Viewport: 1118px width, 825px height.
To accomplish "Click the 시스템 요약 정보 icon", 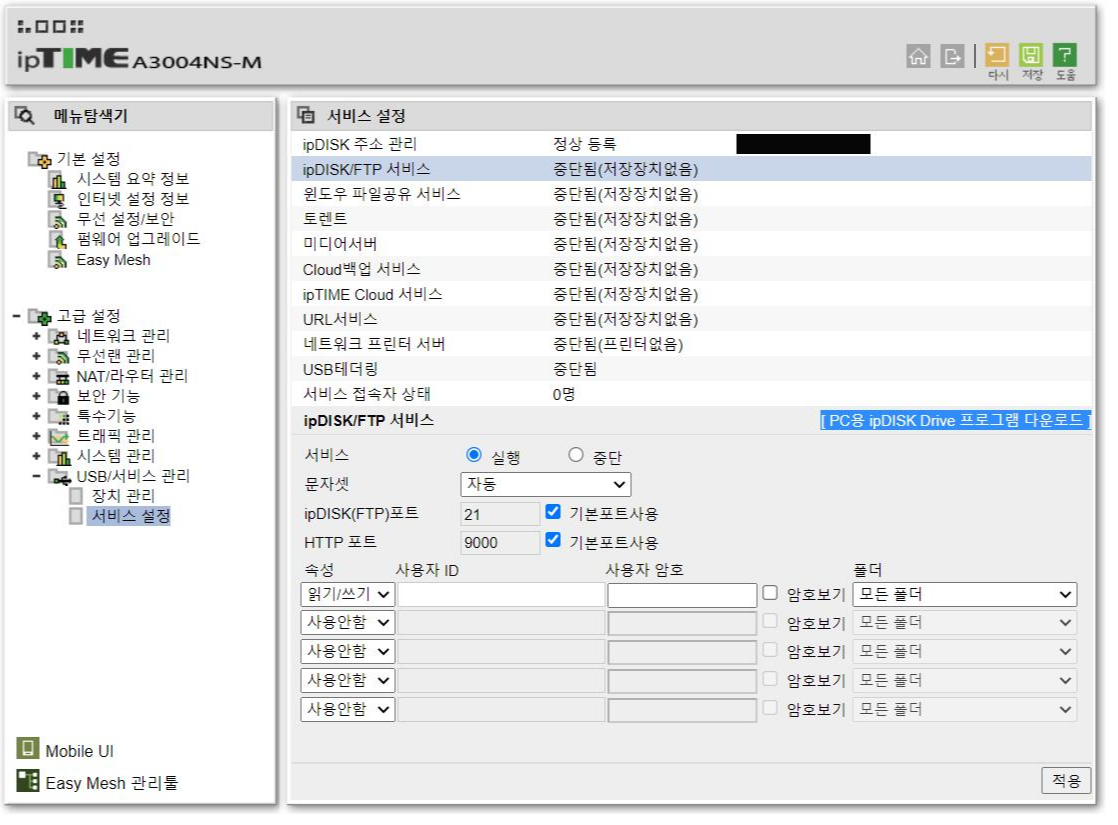I will pos(58,180).
